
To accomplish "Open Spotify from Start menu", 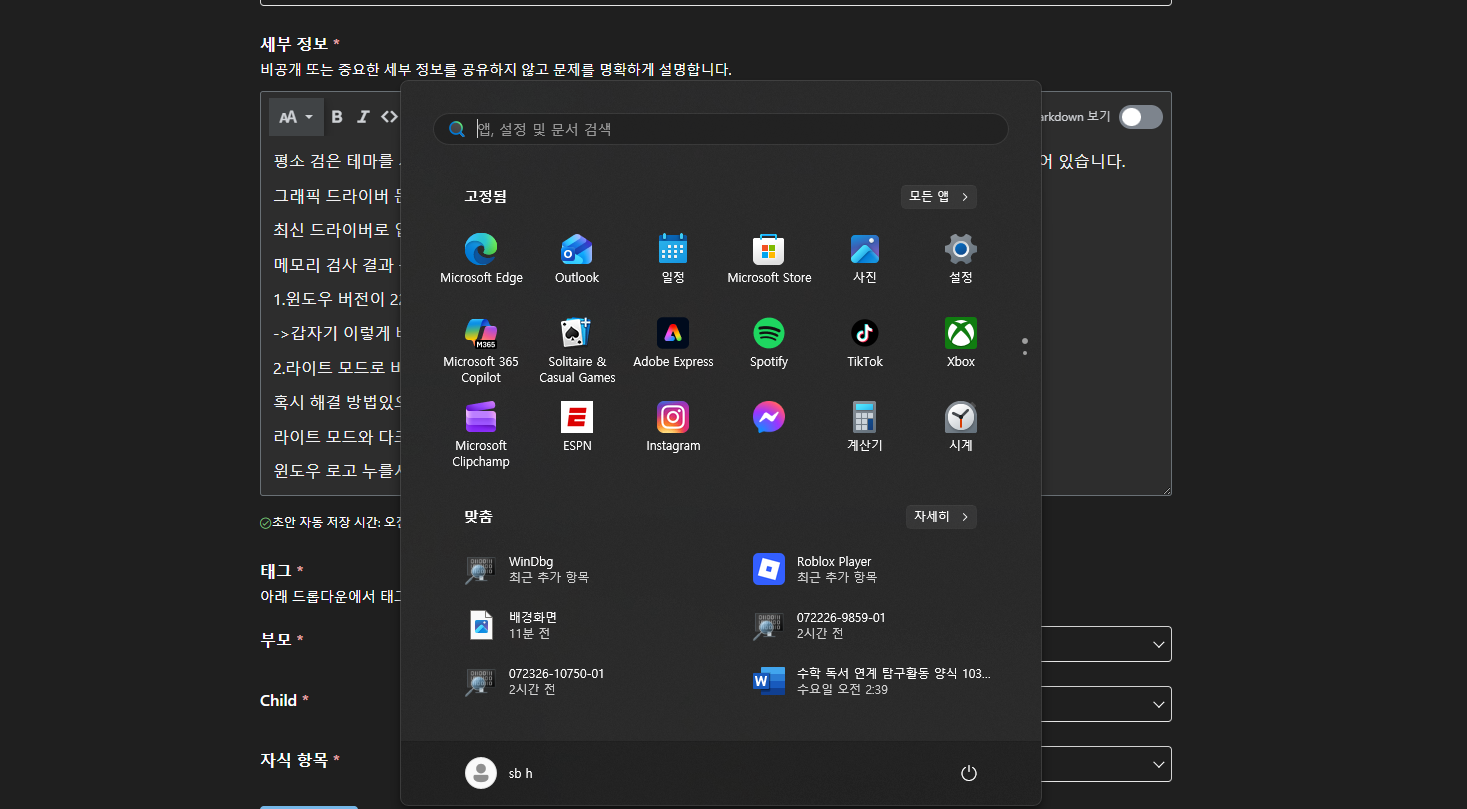I will pyautogui.click(x=769, y=343).
